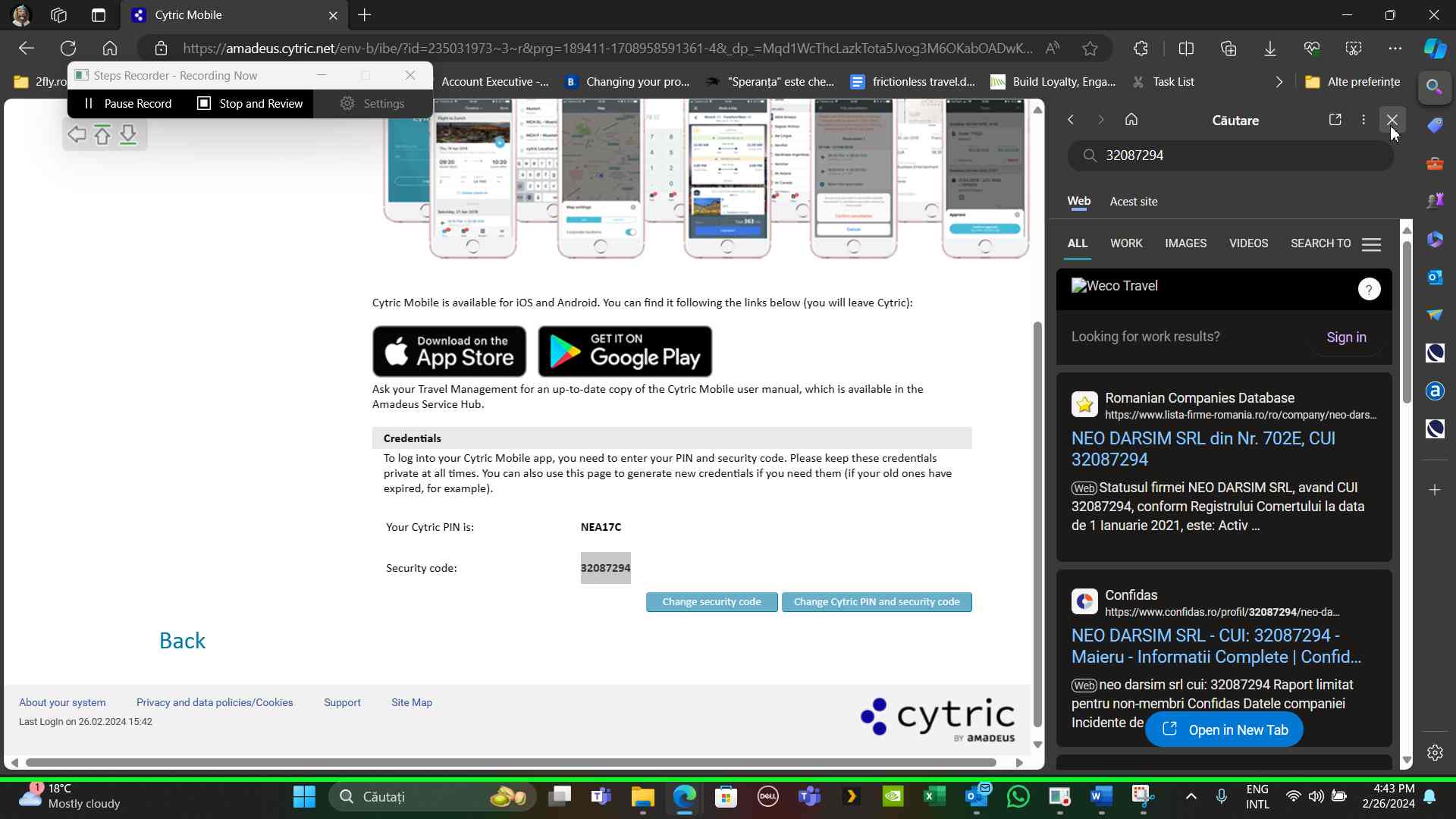Open Task List bookmark

coord(1163,82)
